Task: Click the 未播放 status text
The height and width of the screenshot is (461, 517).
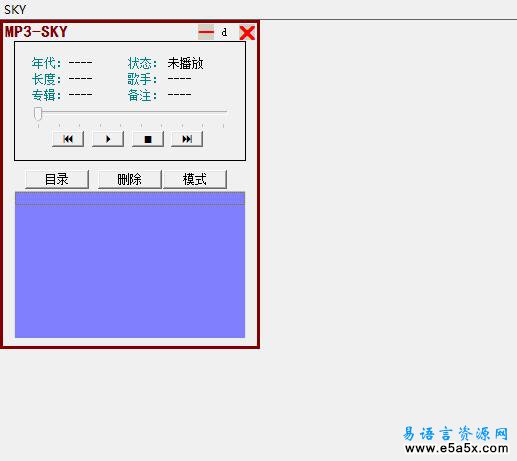Action: [x=185, y=63]
